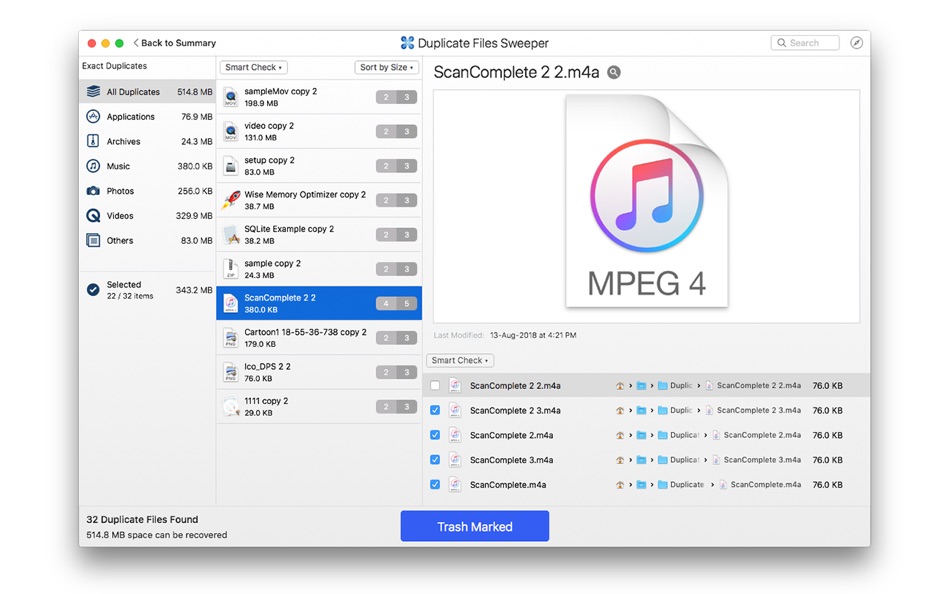Open Smart Check dropdown below Last Modified

pyautogui.click(x=460, y=360)
